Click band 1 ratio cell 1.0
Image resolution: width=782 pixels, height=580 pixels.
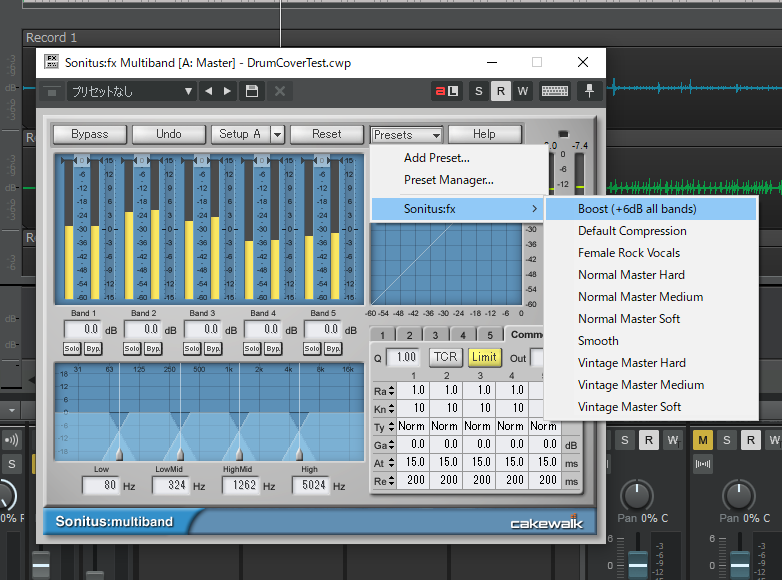[413, 390]
